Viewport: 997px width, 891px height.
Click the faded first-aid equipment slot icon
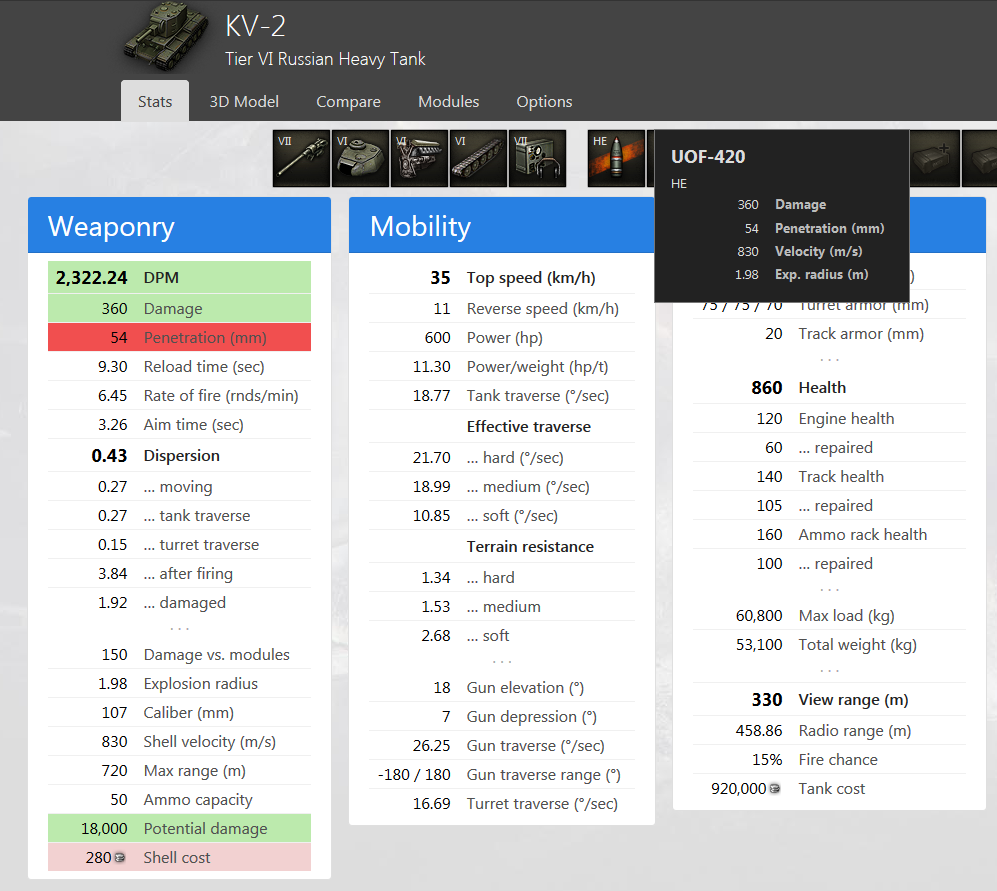point(934,158)
